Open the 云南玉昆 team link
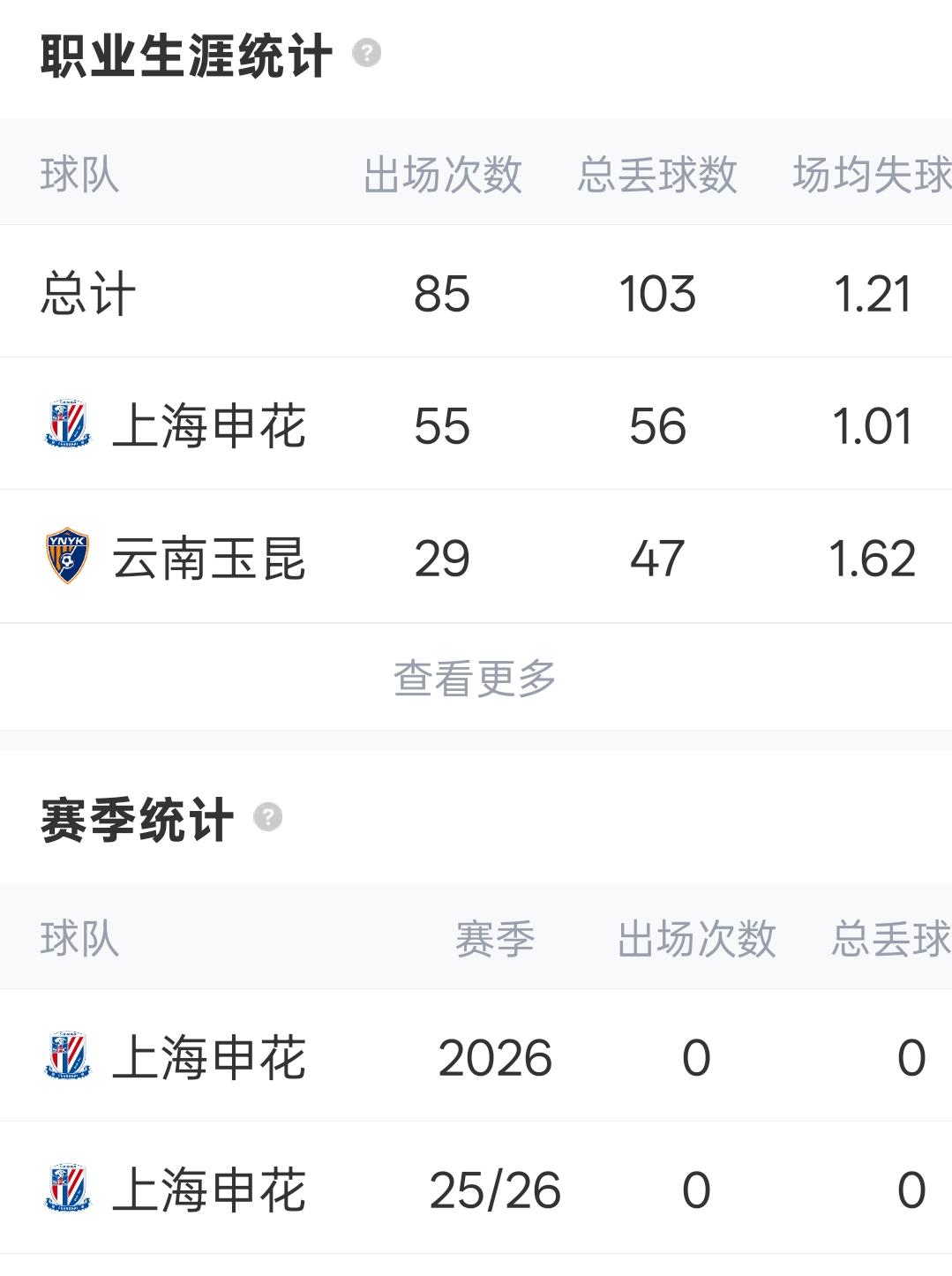Screen dimensions: 952x1276 pos(209,559)
